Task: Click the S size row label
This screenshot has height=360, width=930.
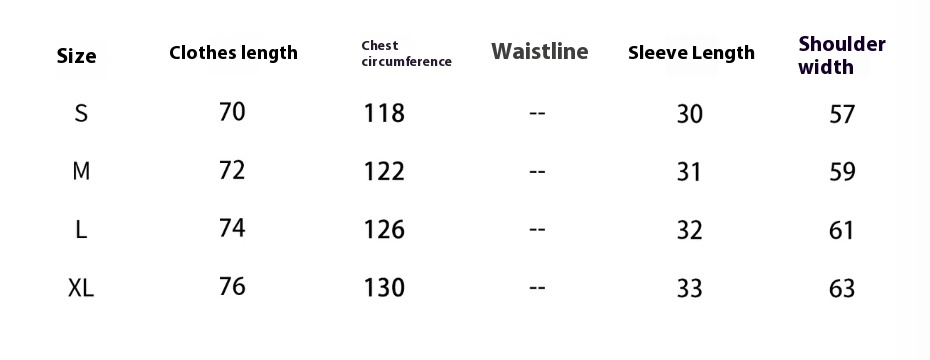Action: click(81, 113)
